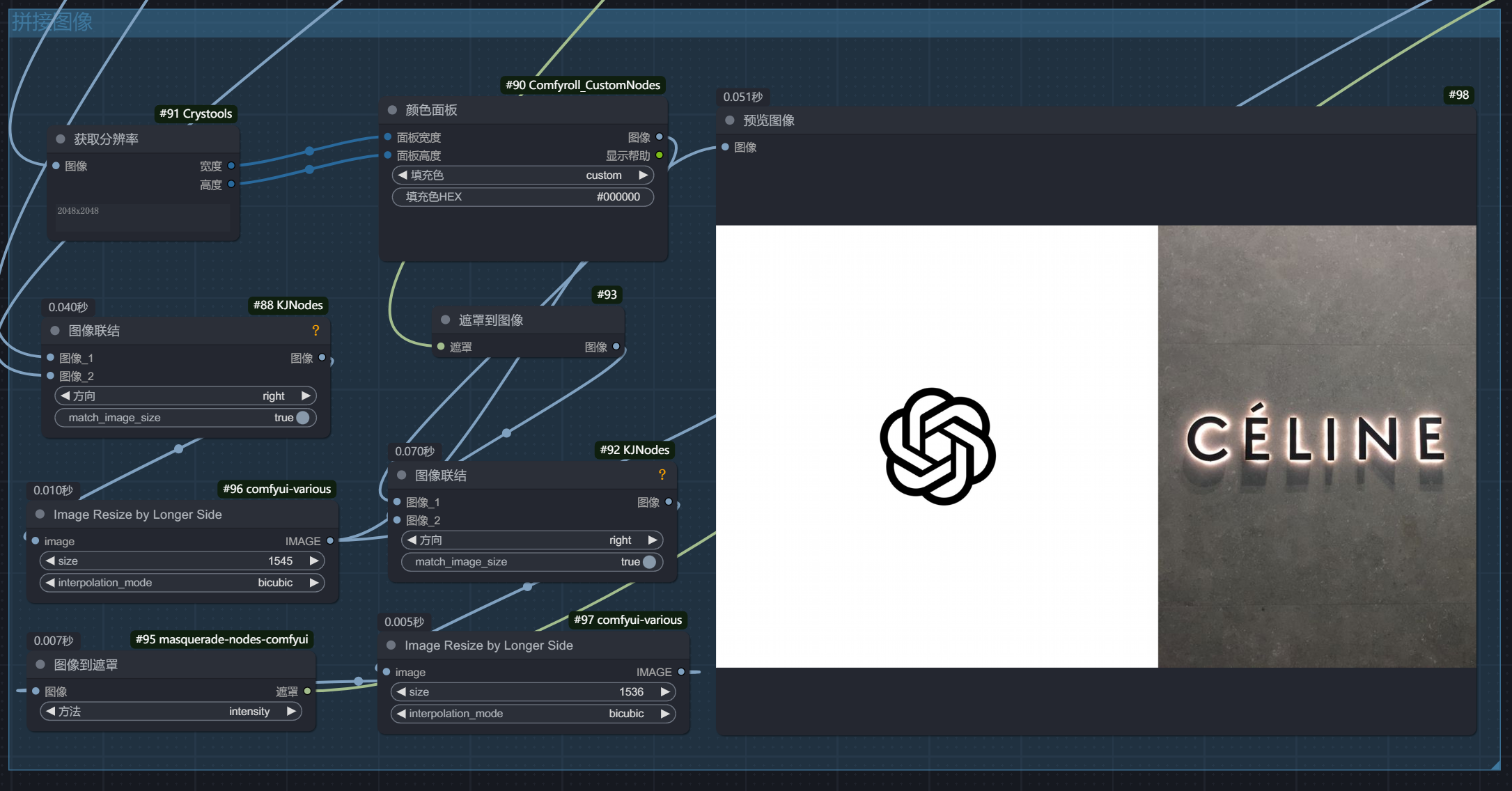Open the 方向 right combo on node #92

[532, 540]
